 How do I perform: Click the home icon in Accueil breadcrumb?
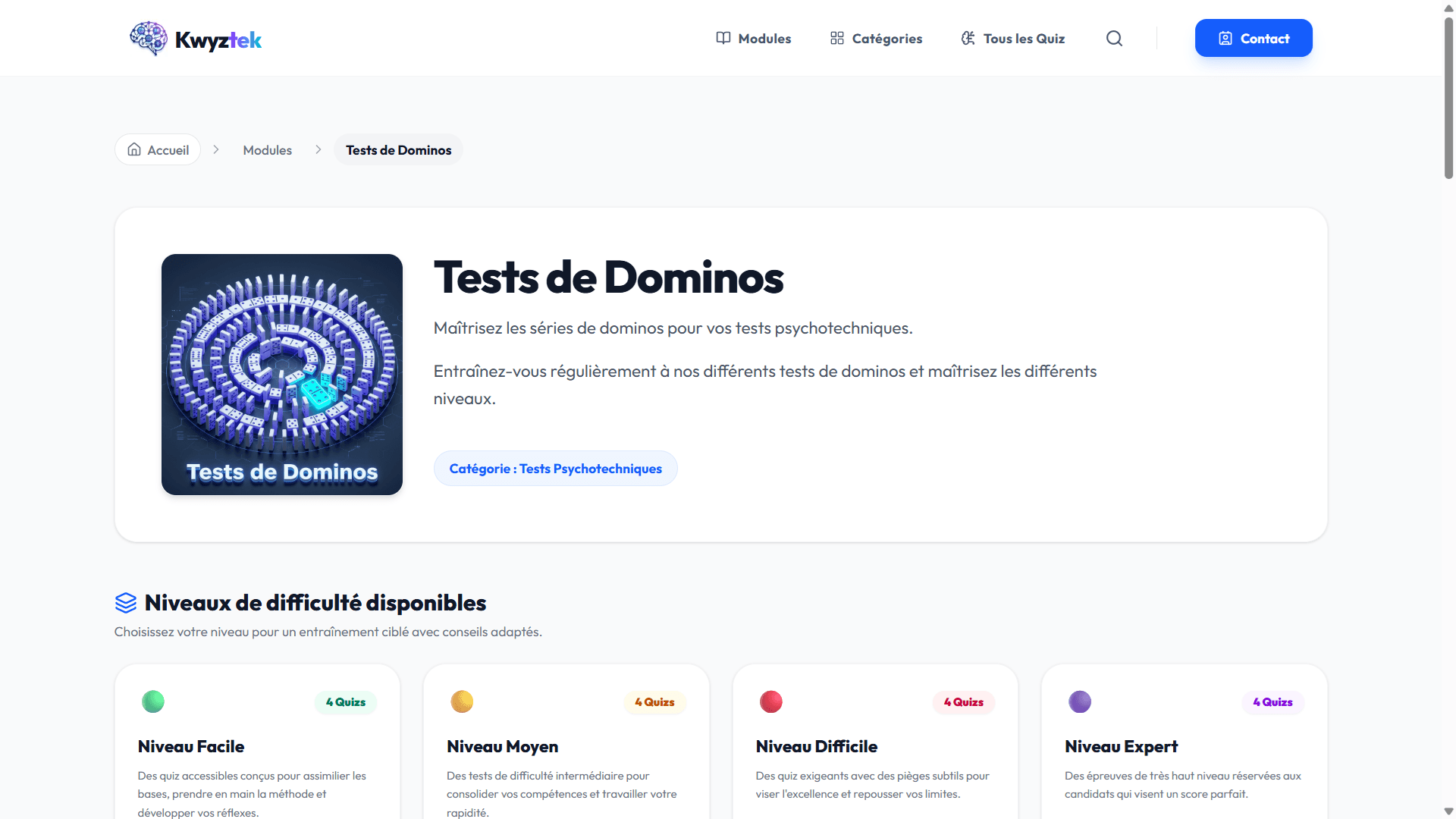[134, 149]
